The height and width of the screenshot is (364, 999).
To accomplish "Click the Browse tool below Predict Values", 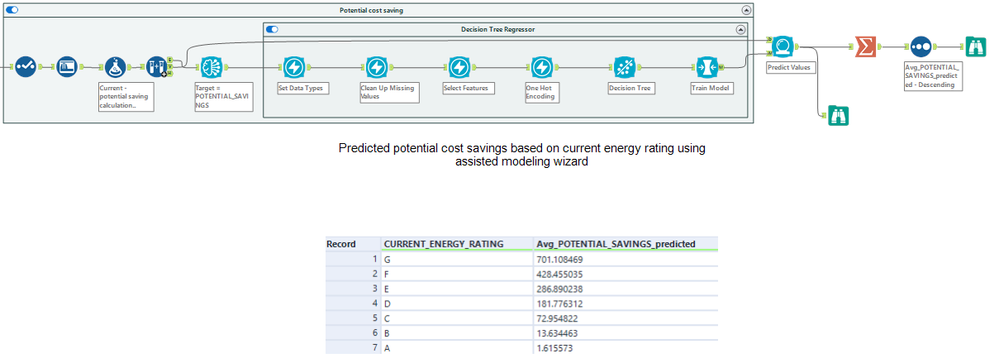I will pos(838,115).
